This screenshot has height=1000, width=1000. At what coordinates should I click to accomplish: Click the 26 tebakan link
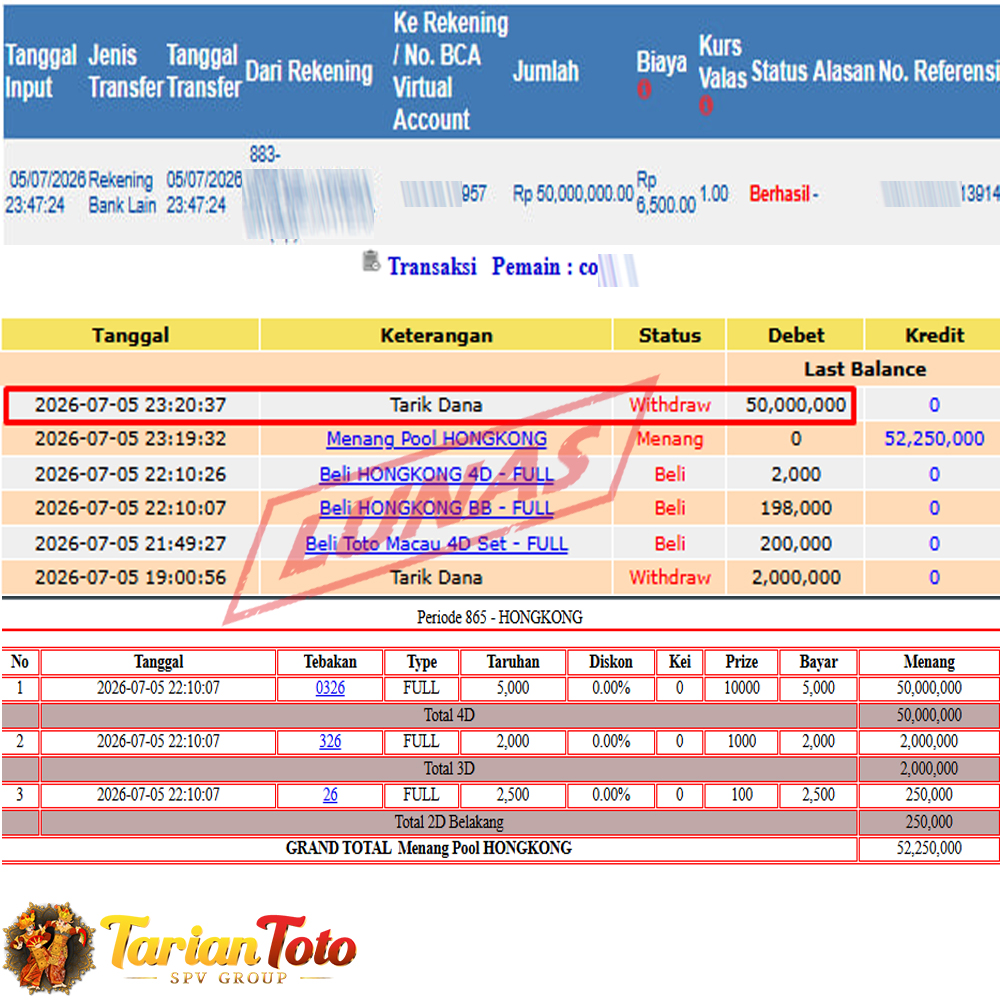pyautogui.click(x=330, y=795)
